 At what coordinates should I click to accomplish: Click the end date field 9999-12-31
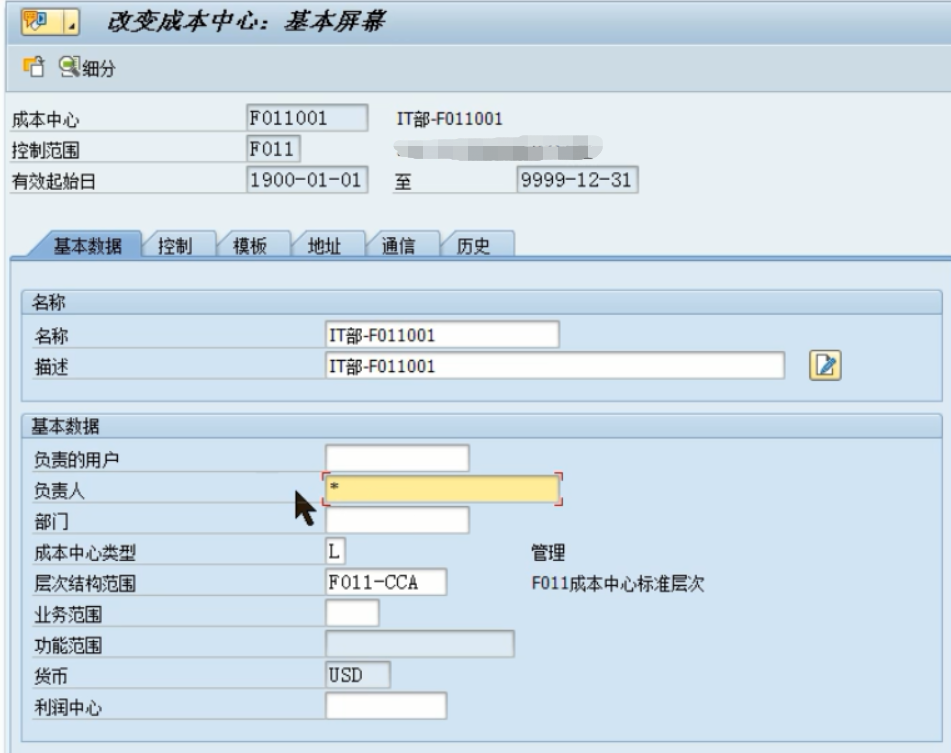577,179
